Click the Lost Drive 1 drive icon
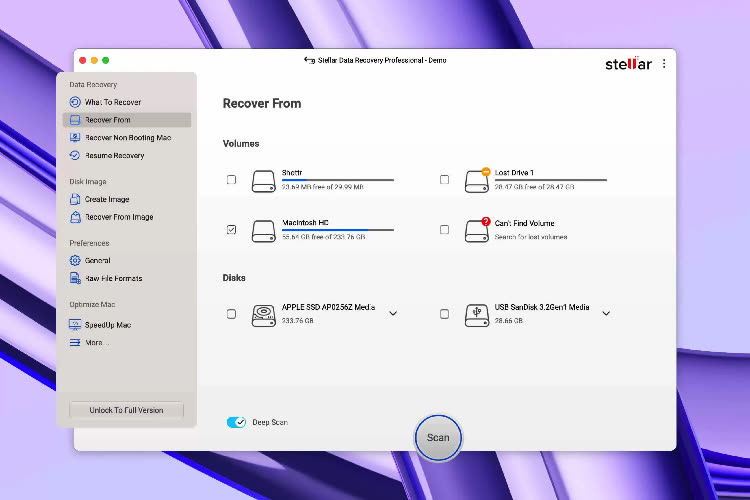The width and height of the screenshot is (750, 500). (x=477, y=180)
